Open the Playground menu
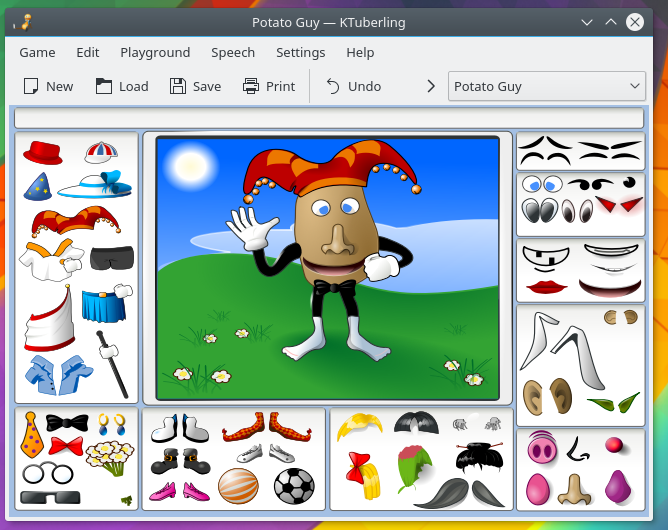Screen dimensions: 668x530 155,52
